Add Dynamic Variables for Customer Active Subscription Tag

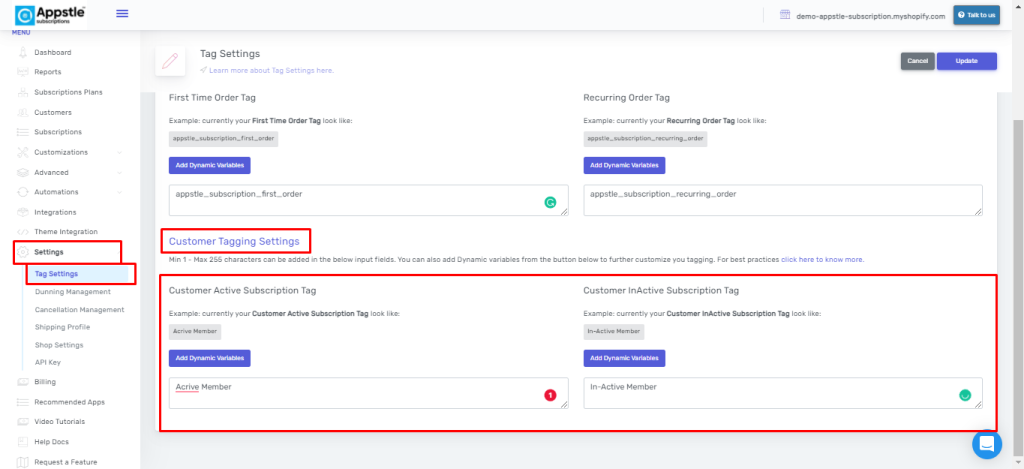210,358
